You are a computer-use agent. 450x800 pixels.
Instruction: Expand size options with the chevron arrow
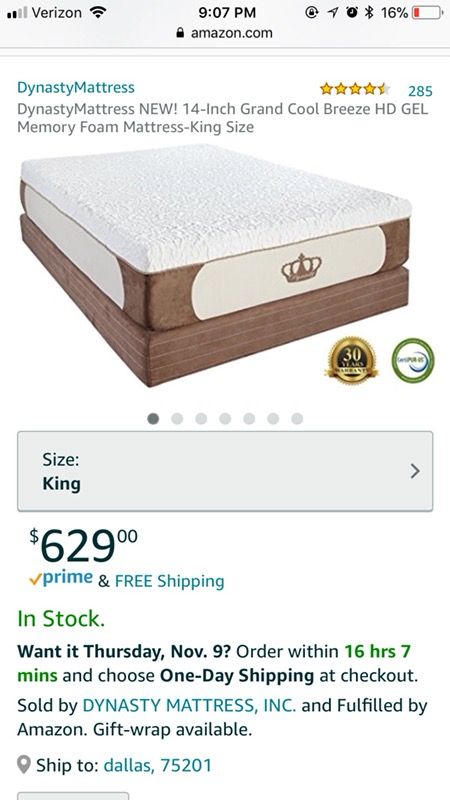point(415,471)
